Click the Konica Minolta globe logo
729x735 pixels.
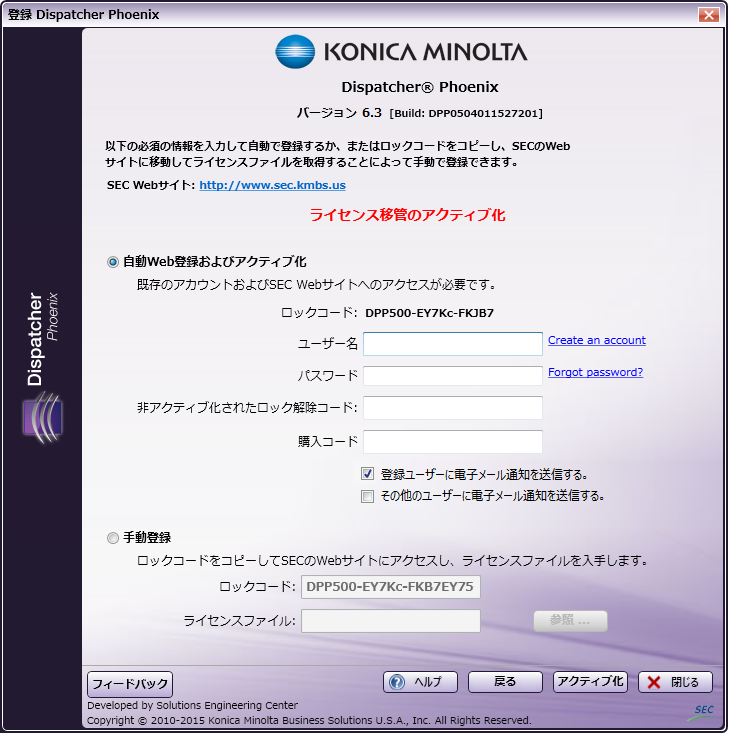pyautogui.click(x=295, y=52)
